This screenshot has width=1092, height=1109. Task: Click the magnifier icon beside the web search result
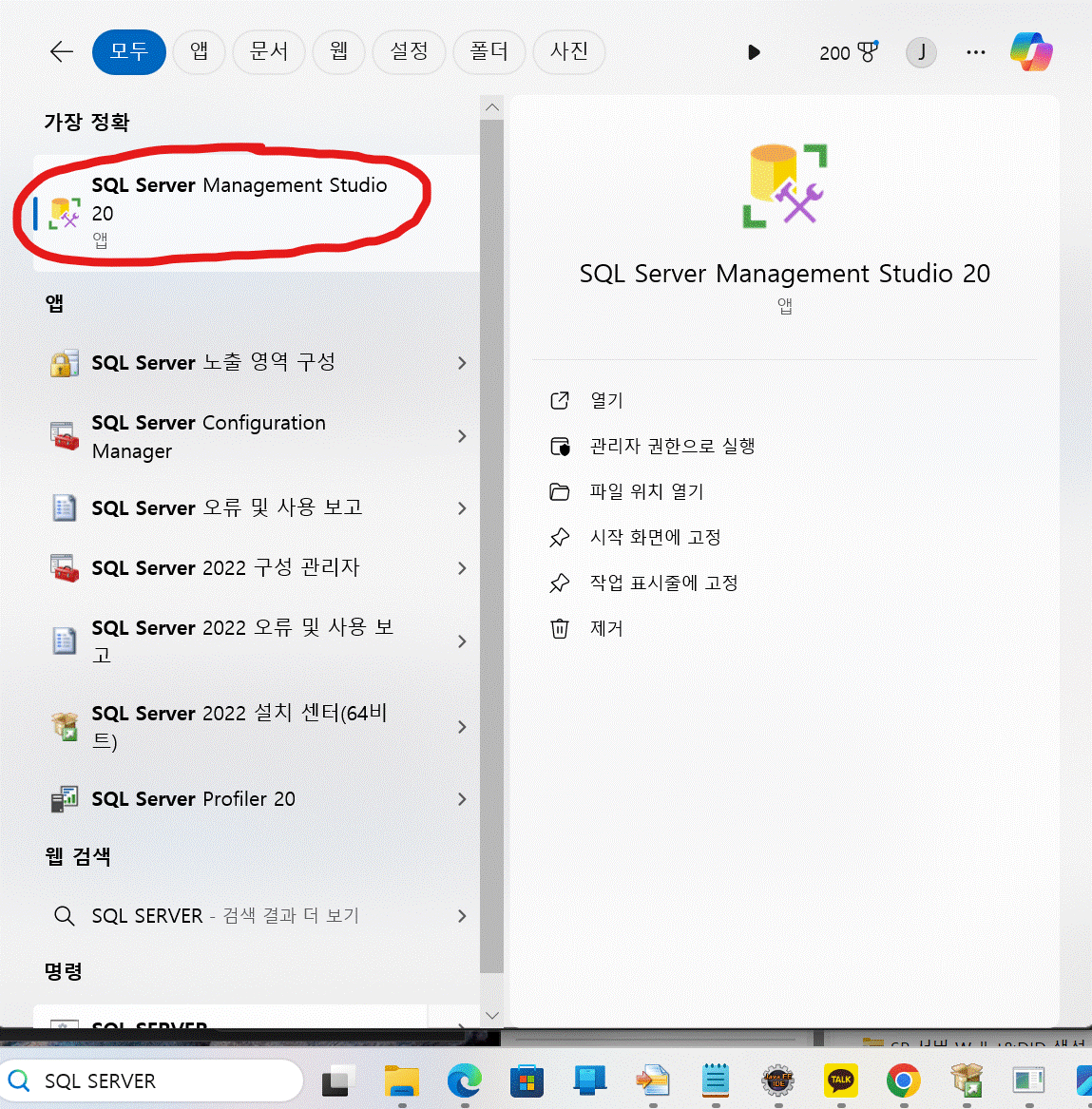click(x=64, y=916)
